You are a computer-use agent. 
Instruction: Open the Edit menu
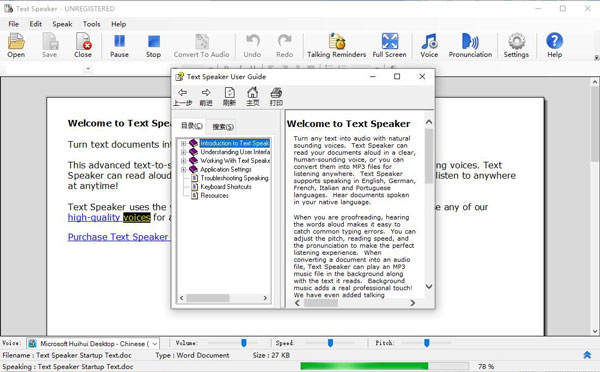coord(36,24)
